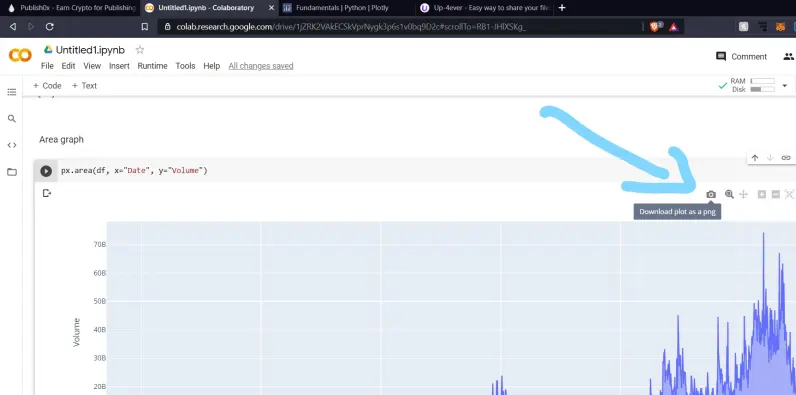Screen dimensions: 796x395
Task: Open the Drive icon beside notebook title
Action: tap(48, 50)
